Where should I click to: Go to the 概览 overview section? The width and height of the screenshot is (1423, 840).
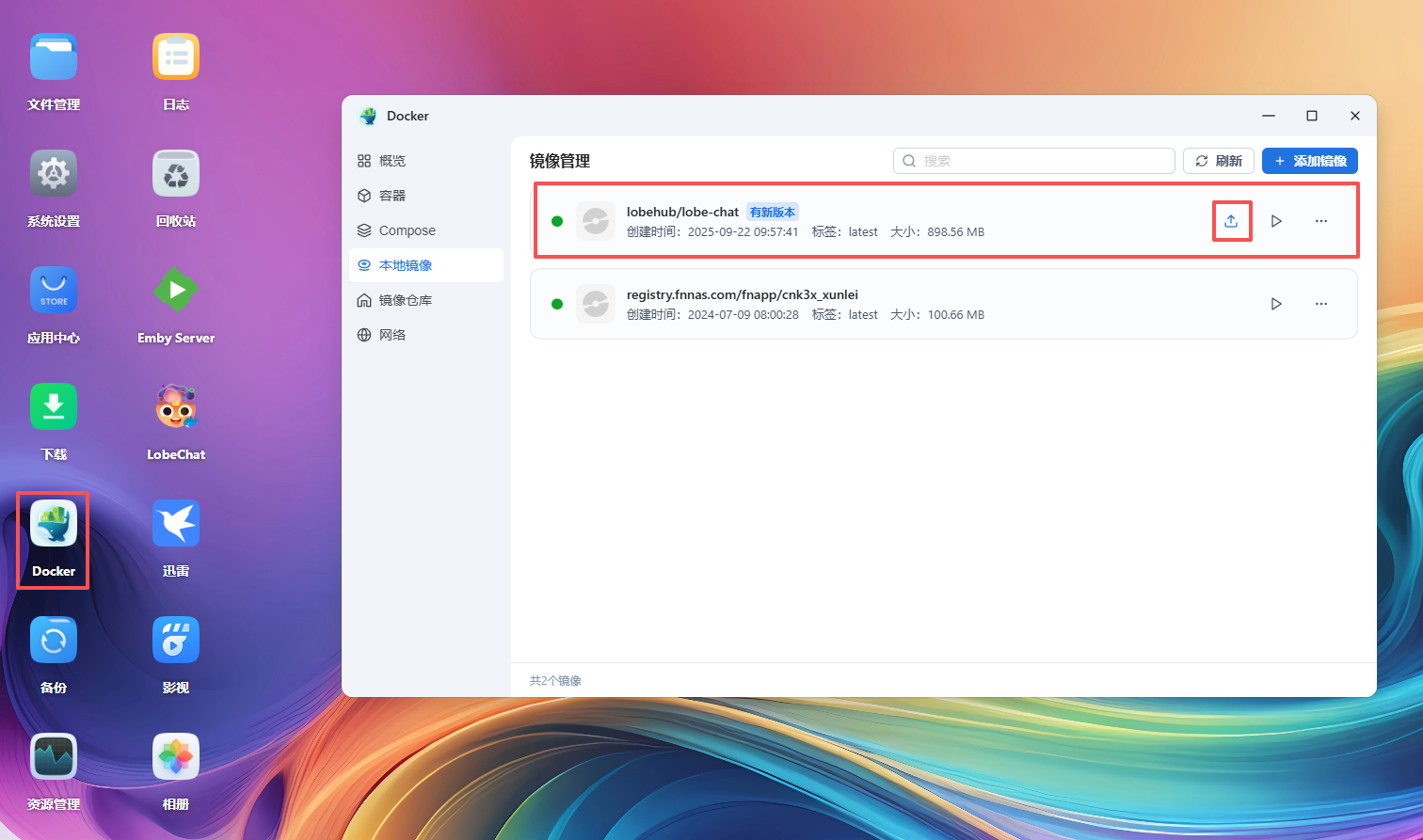tap(426, 161)
